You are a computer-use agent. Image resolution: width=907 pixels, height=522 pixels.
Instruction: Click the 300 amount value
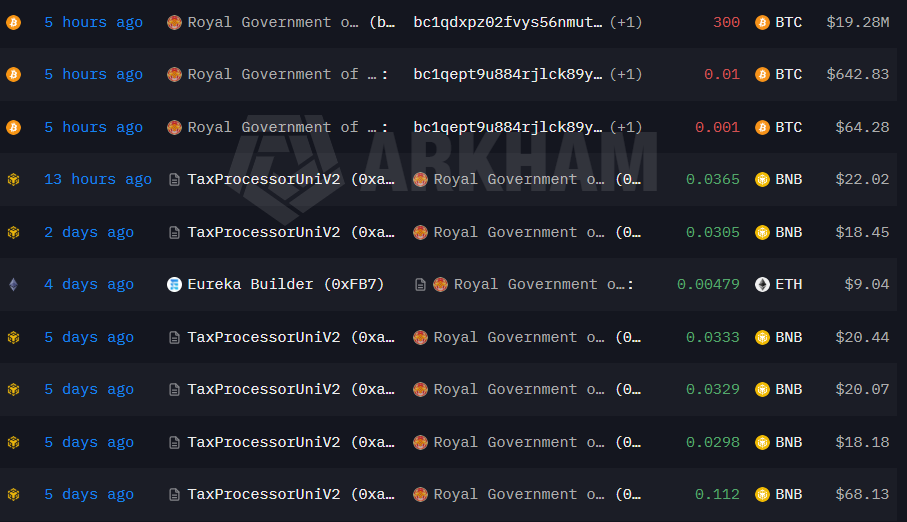(x=727, y=23)
